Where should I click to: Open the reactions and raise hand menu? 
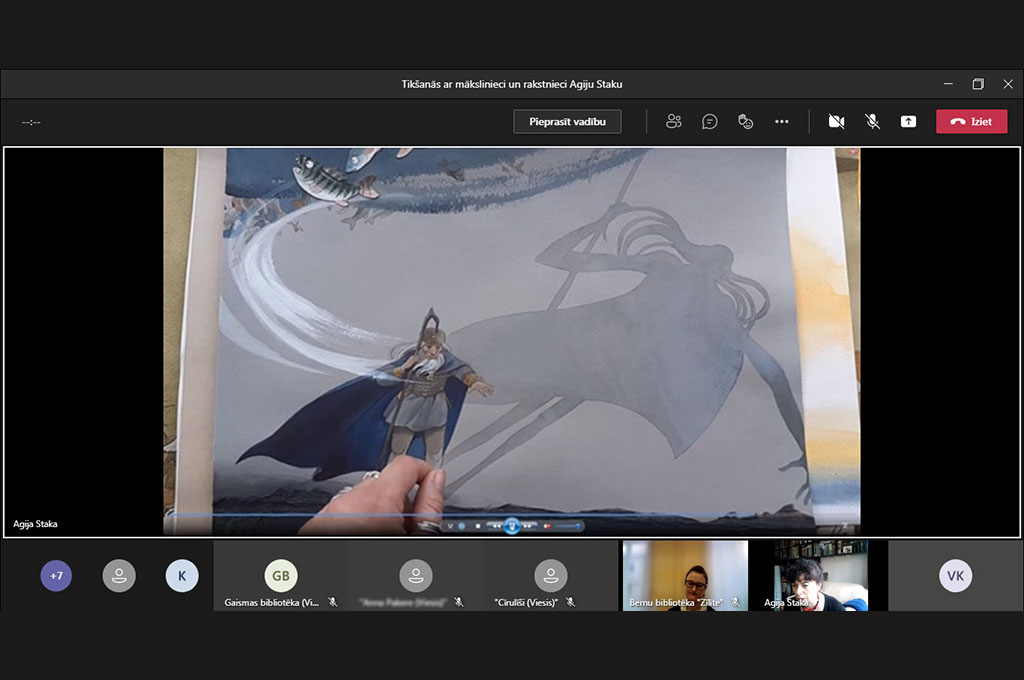(745, 121)
